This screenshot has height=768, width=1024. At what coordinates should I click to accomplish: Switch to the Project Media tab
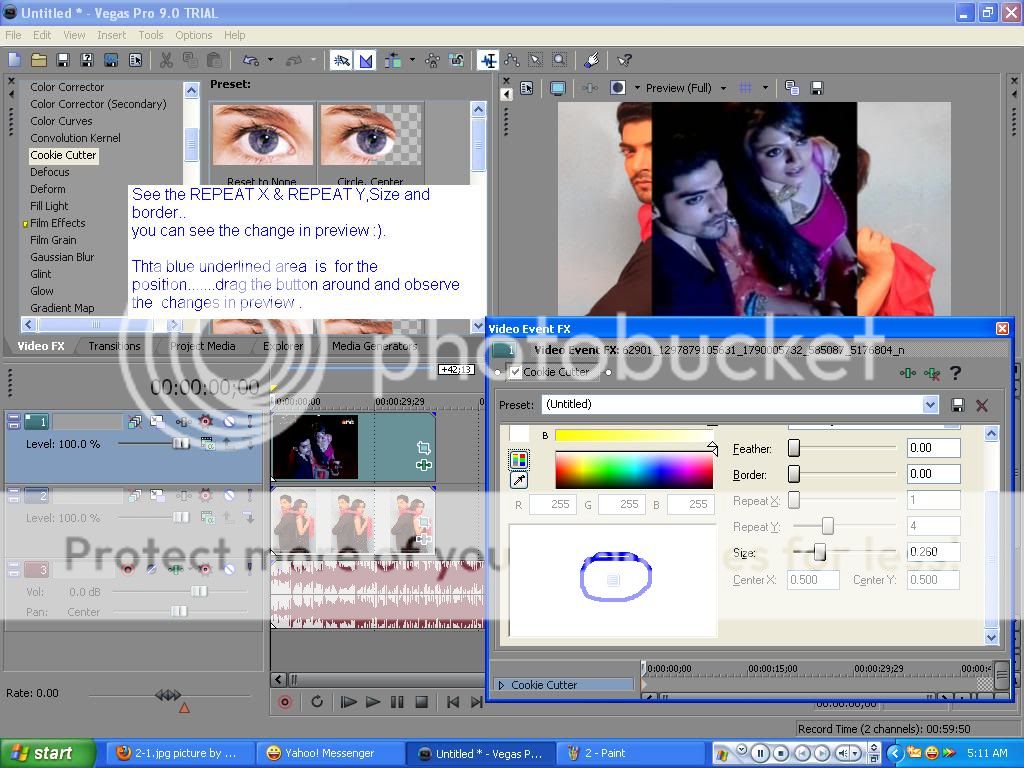[x=202, y=346]
